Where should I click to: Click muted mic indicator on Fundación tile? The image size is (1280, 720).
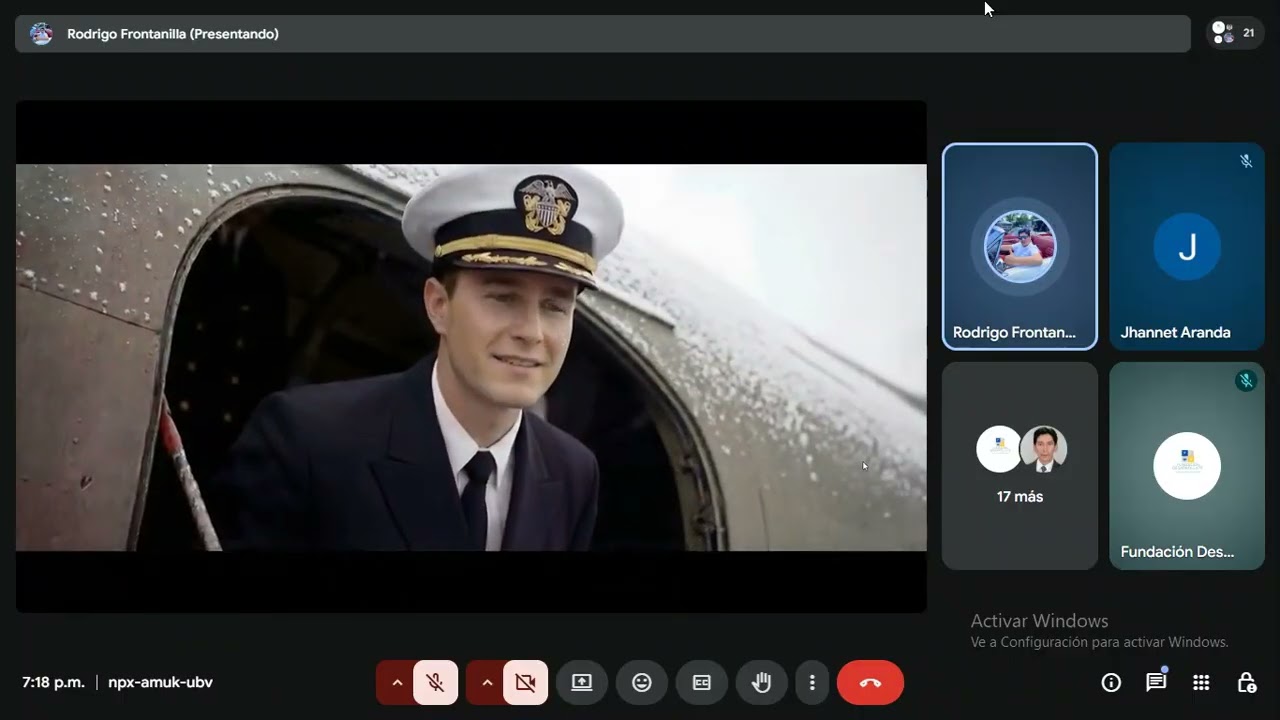click(x=1246, y=380)
